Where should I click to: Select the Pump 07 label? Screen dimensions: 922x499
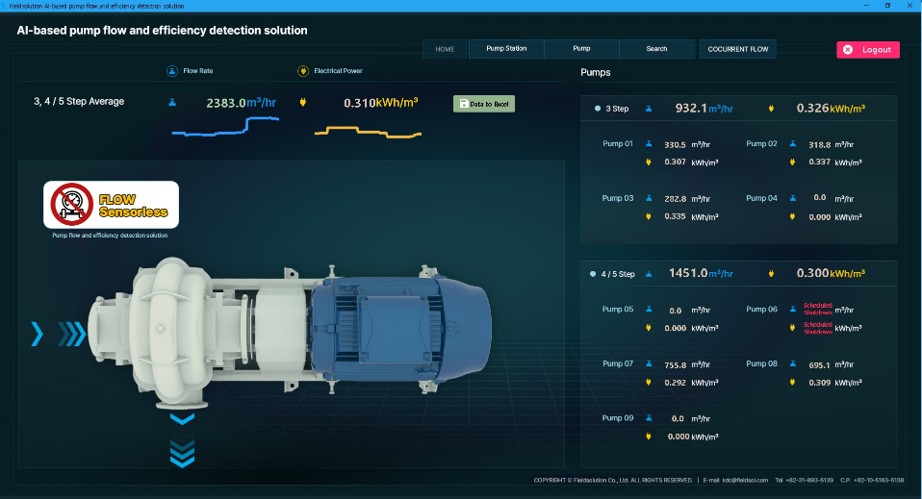[x=617, y=364]
